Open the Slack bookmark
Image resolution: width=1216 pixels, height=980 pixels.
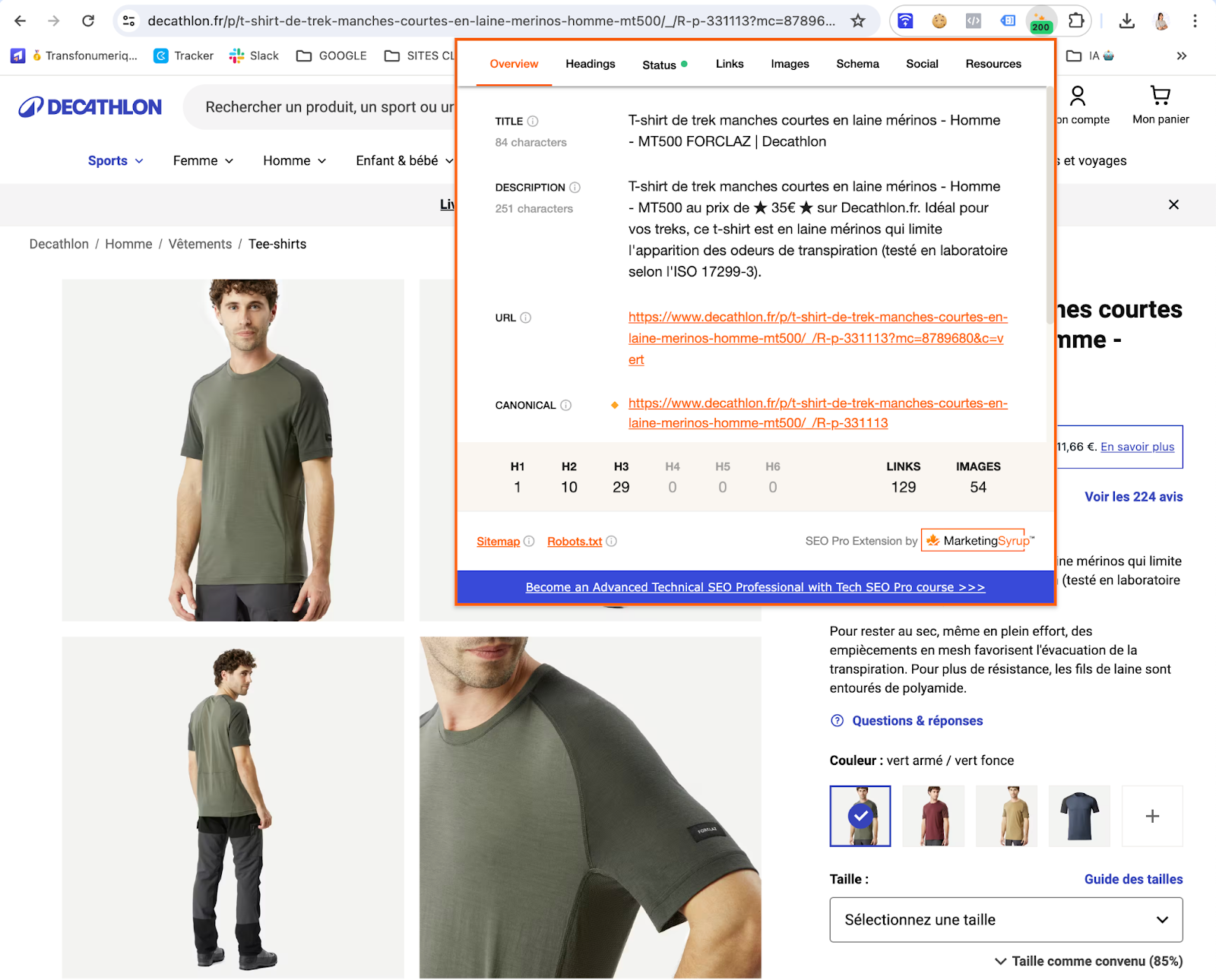[x=254, y=55]
